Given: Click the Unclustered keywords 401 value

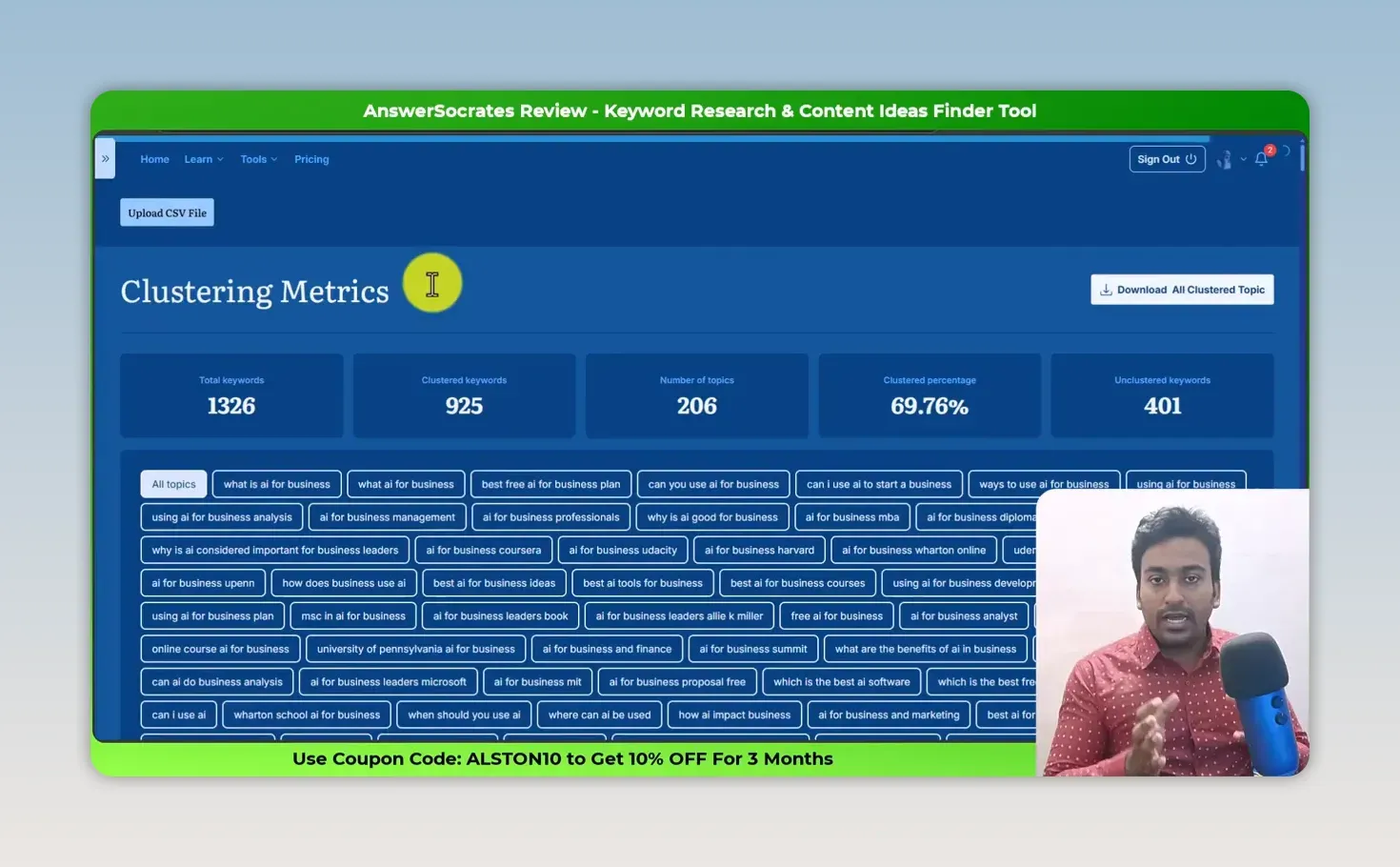Looking at the screenshot, I should 1162,406.
